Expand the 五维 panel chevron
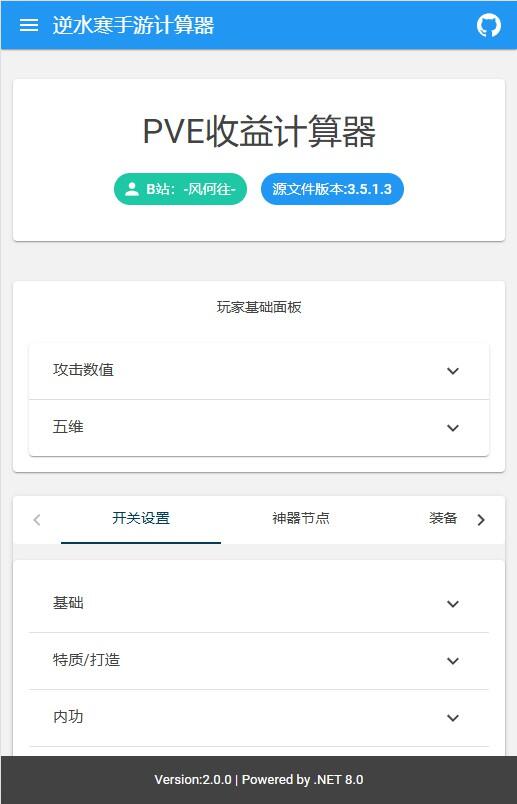 (452, 428)
